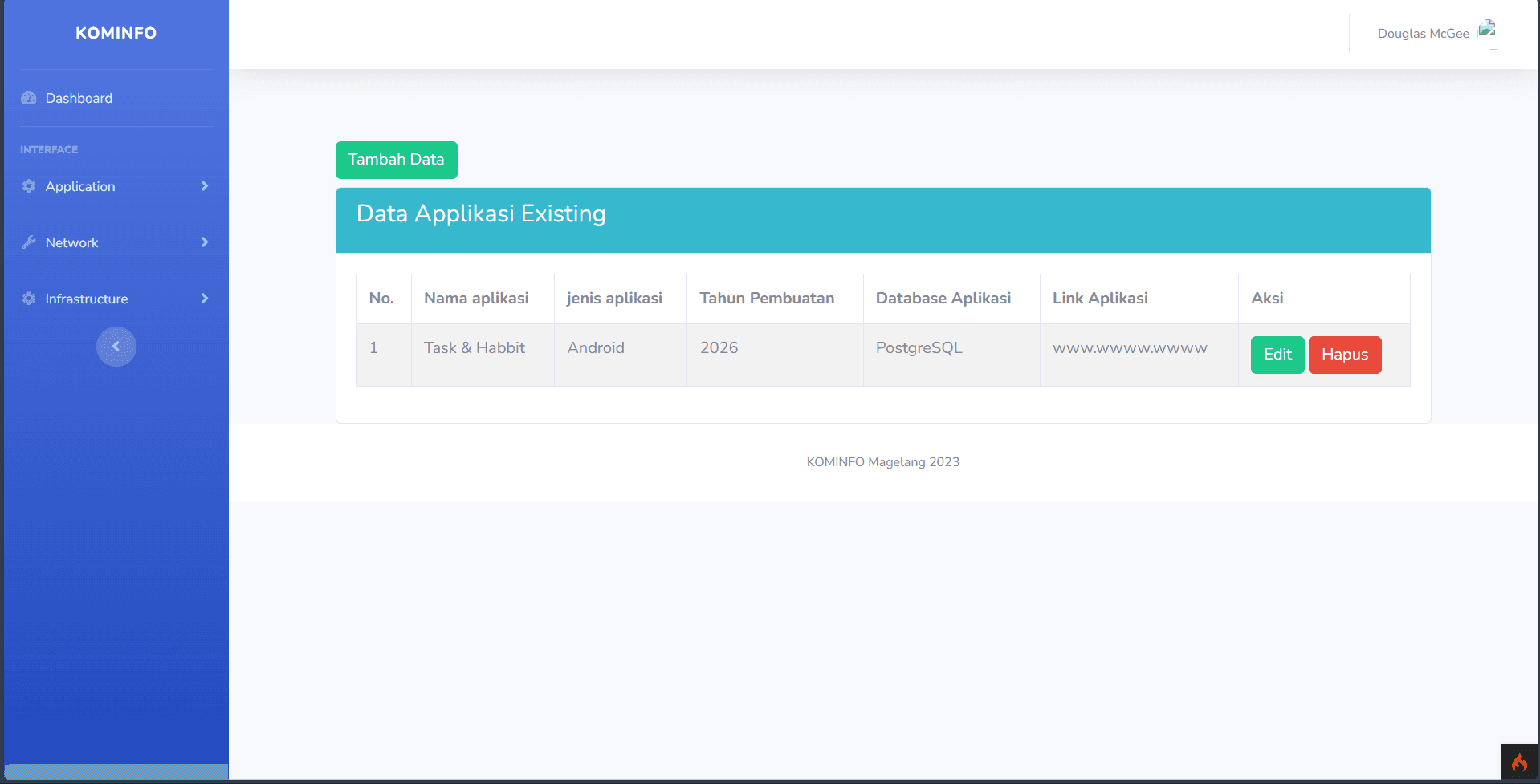Click the Dashboard speedometer icon
This screenshot has width=1540, height=784.
(29, 98)
